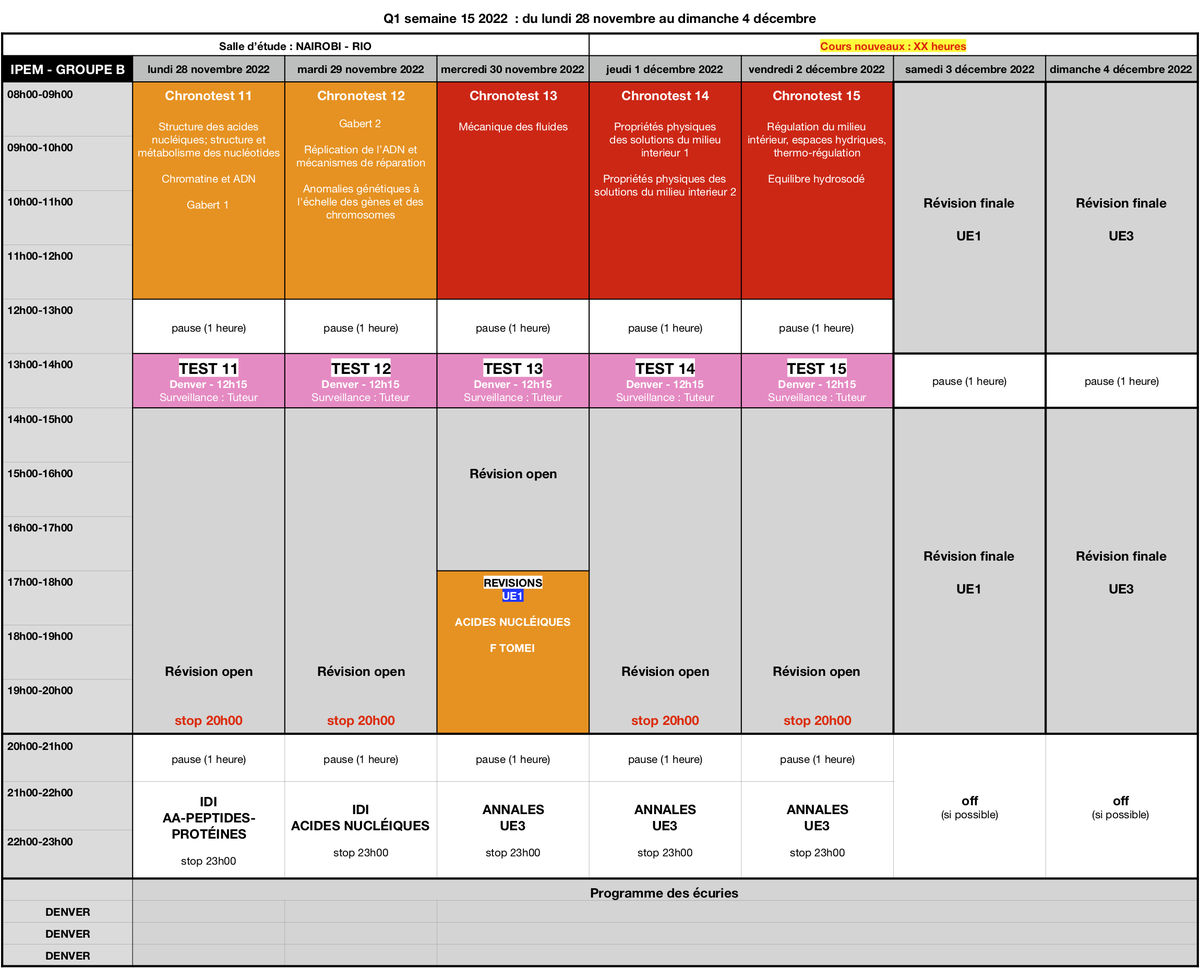Click Wednesday afternoon Révision open cell
Viewport: 1200px width, 969px height.
[x=513, y=489]
